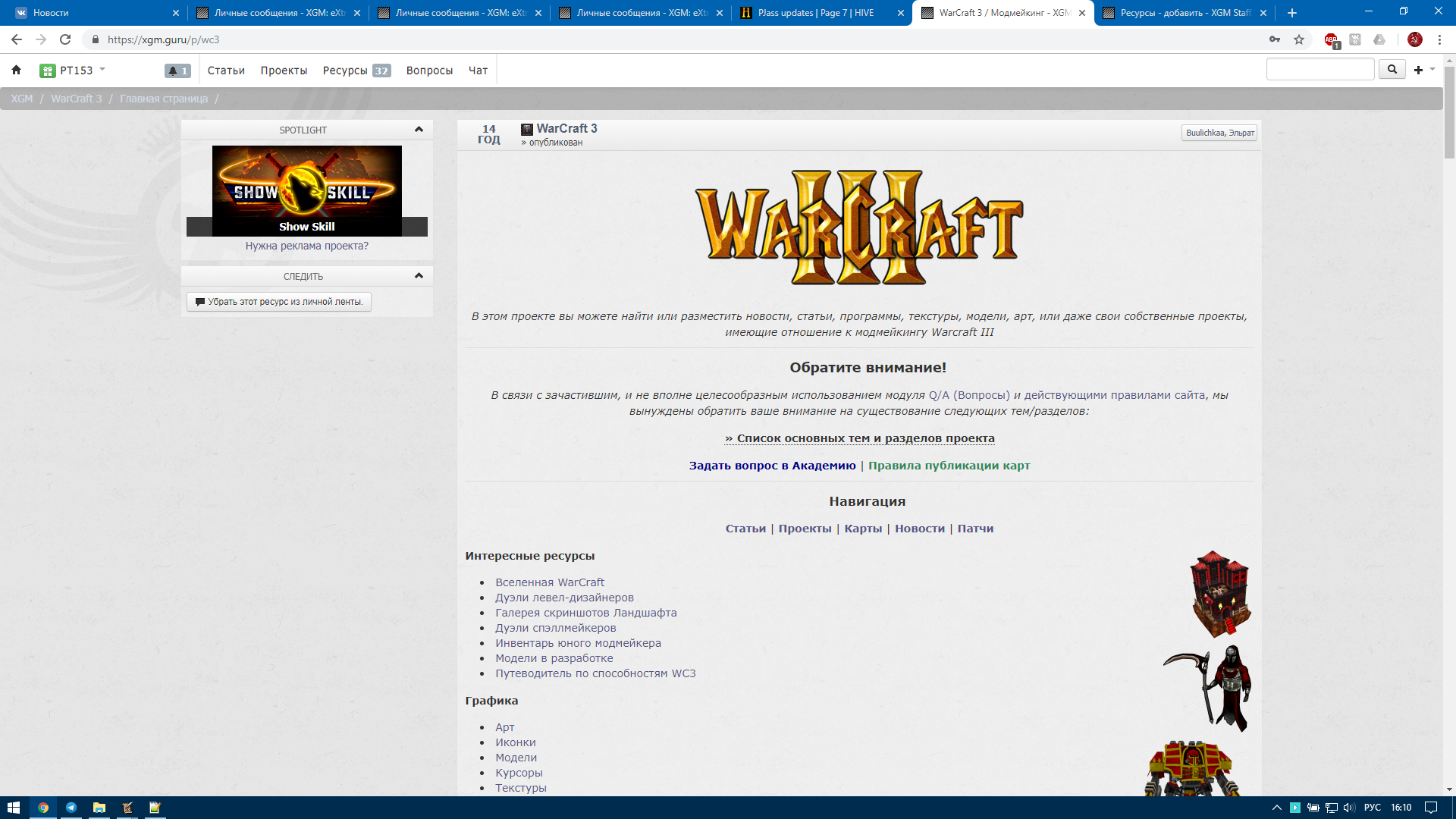The image size is (1456, 819).
Task: Open Telegram from the taskbar
Action: (71, 808)
